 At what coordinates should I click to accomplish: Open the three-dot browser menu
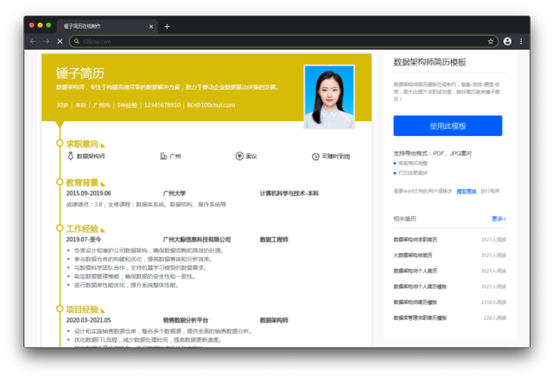tap(521, 41)
